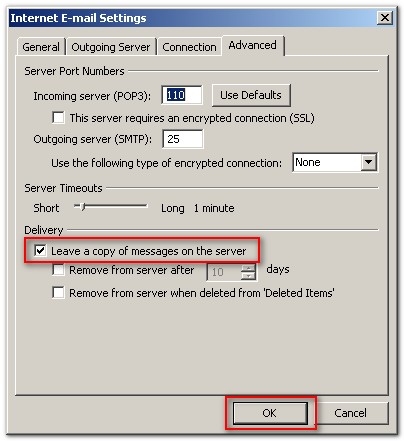The image size is (404, 441).
Task: Enable the SSL encrypted connection checkbox
Action: click(58, 118)
